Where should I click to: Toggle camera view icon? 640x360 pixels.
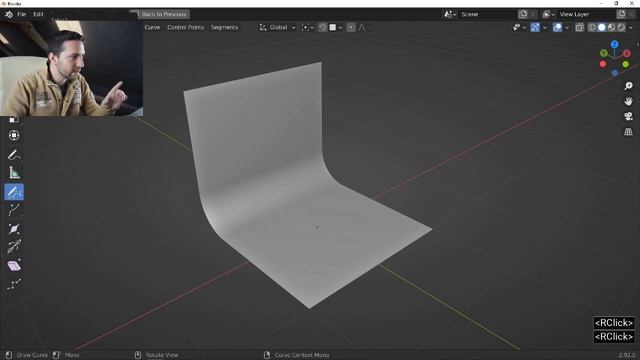pyautogui.click(x=628, y=116)
